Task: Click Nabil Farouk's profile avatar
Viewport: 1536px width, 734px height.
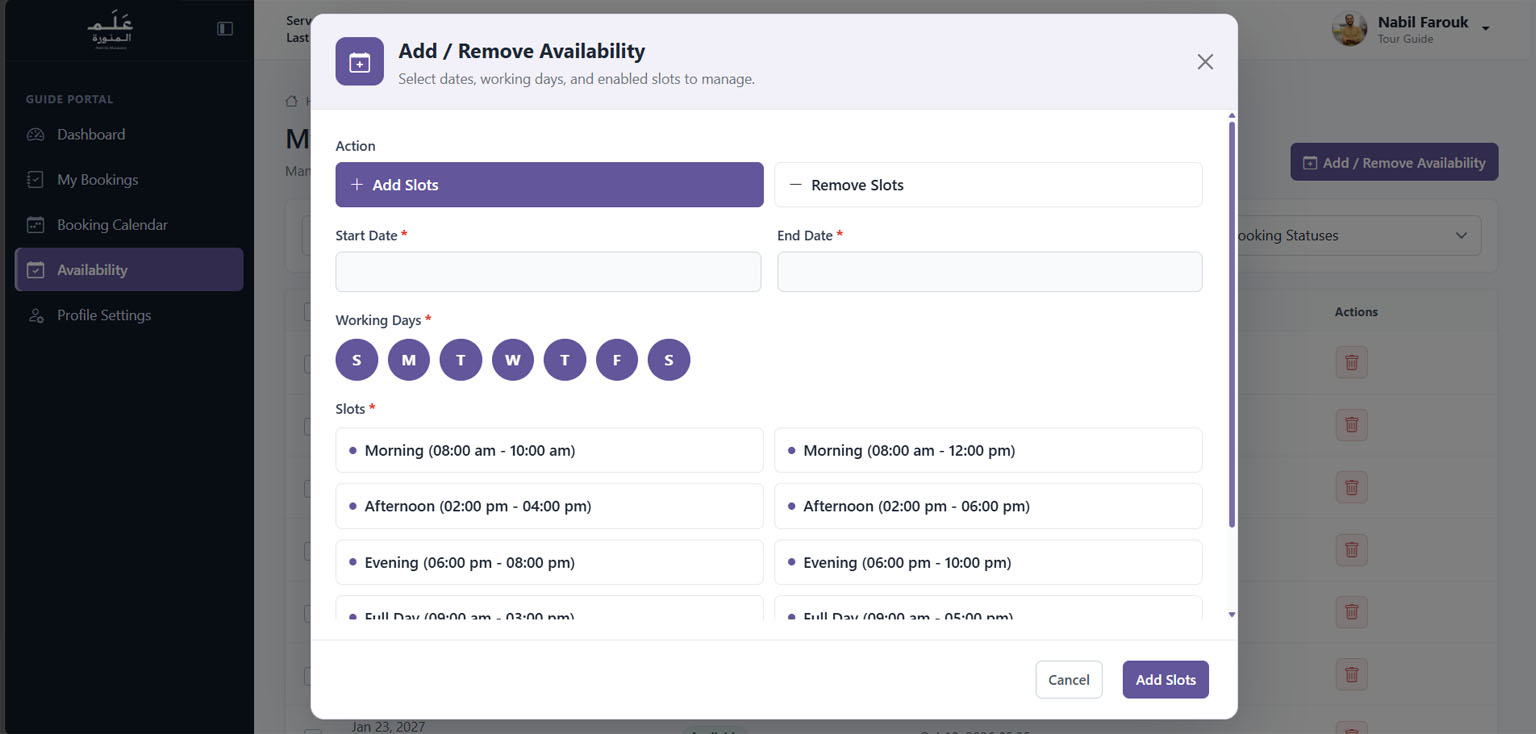Action: [1350, 29]
